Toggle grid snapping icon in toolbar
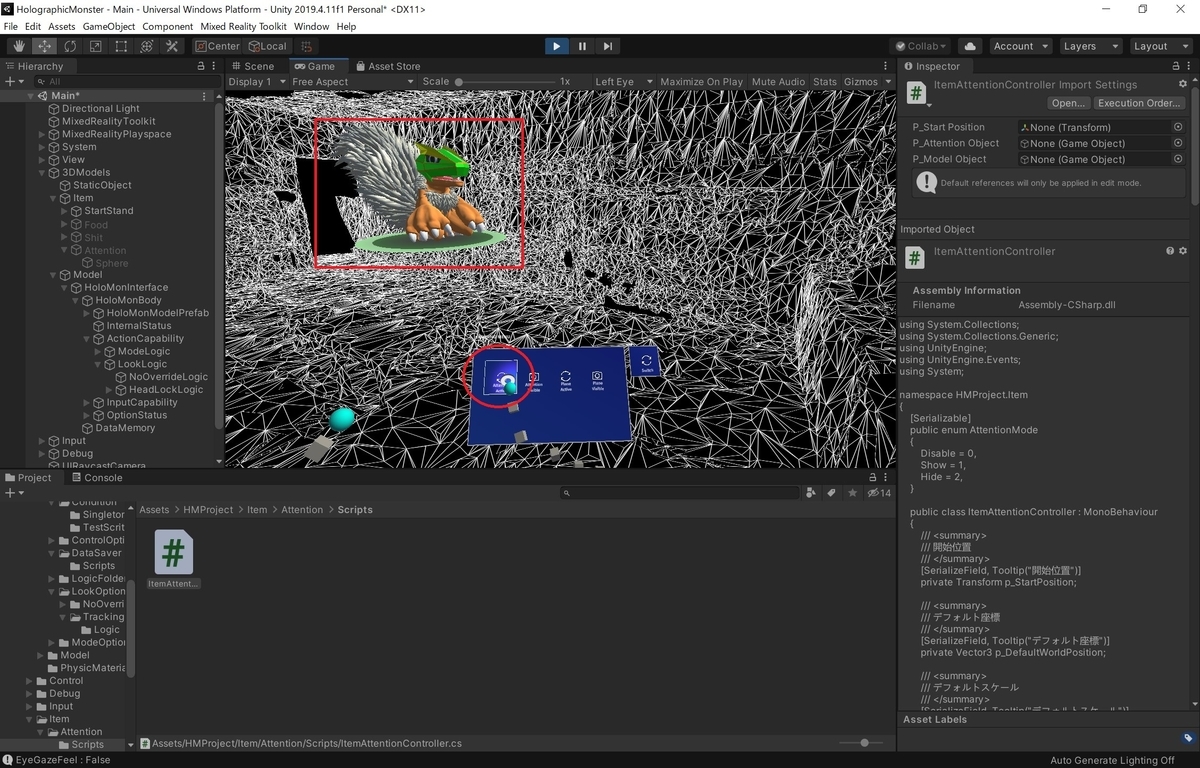The height and width of the screenshot is (768, 1200). (306, 46)
